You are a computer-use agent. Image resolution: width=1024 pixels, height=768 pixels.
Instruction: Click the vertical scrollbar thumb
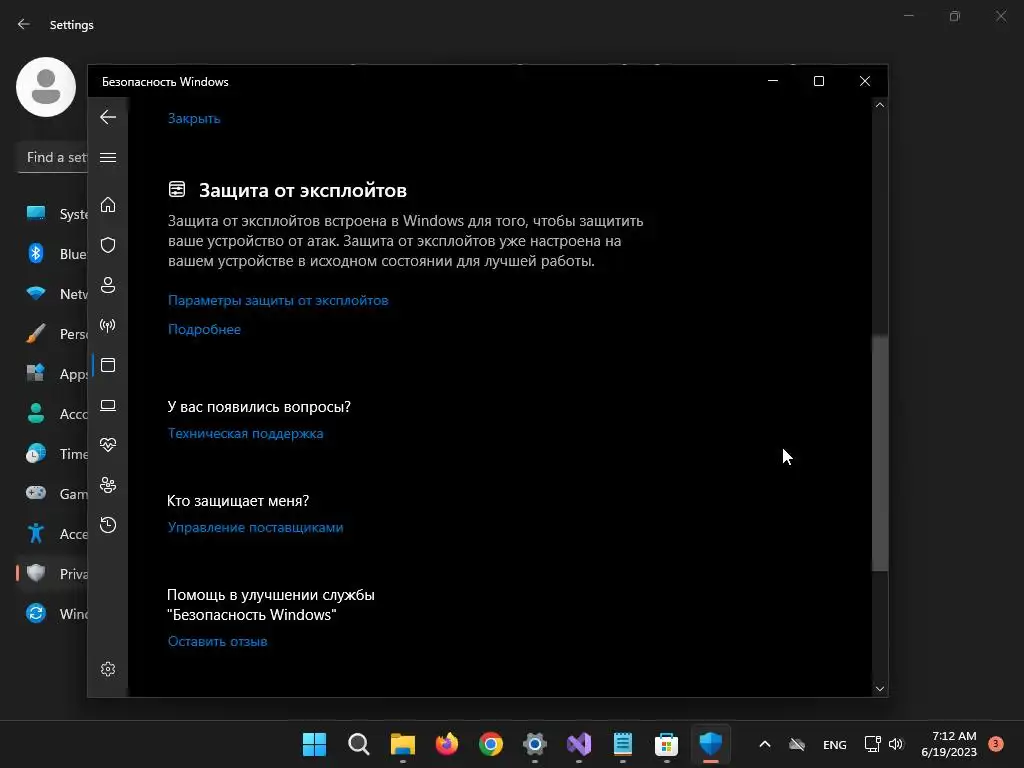pyautogui.click(x=880, y=453)
